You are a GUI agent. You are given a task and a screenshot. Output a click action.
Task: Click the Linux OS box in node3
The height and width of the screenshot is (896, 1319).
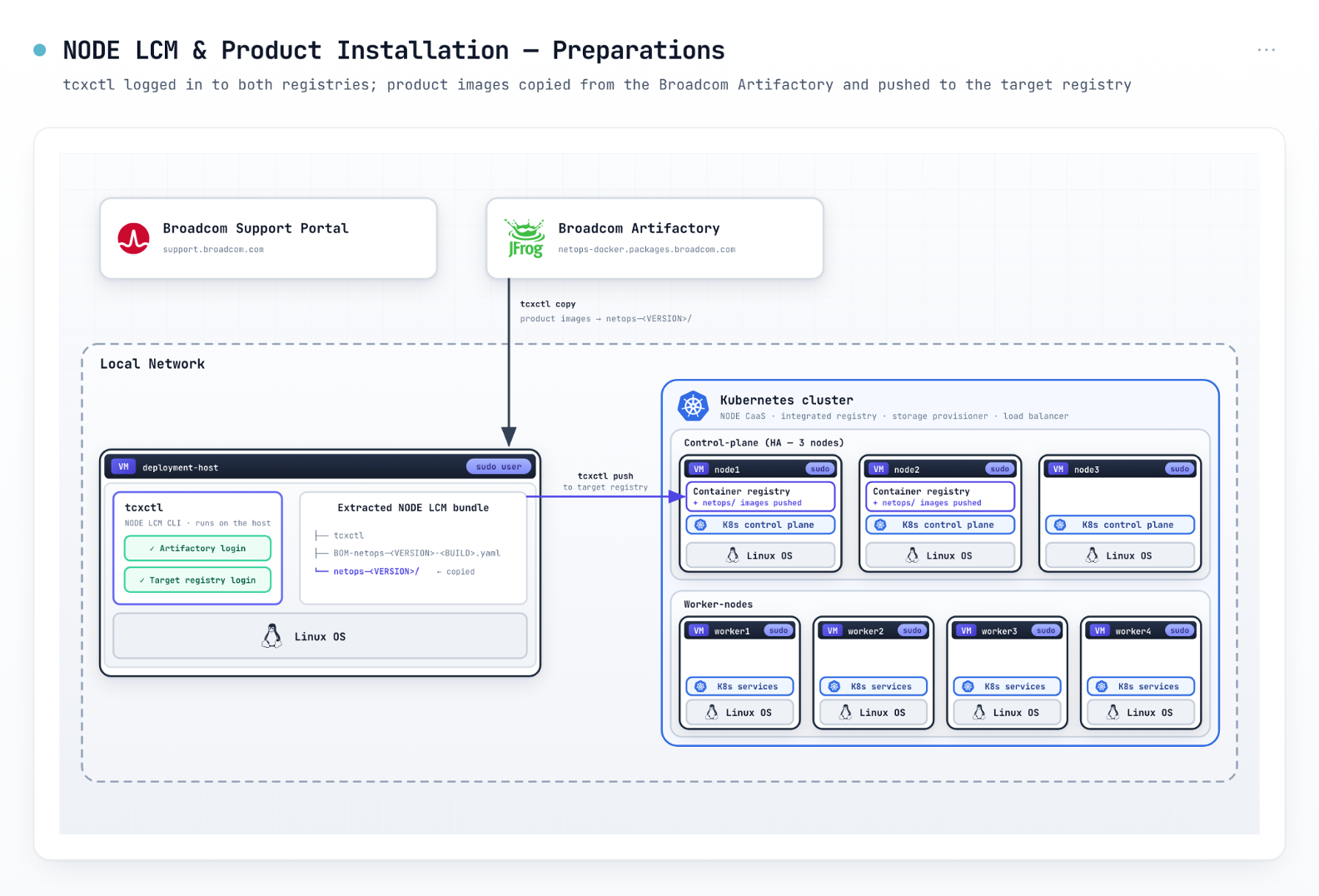1120,555
